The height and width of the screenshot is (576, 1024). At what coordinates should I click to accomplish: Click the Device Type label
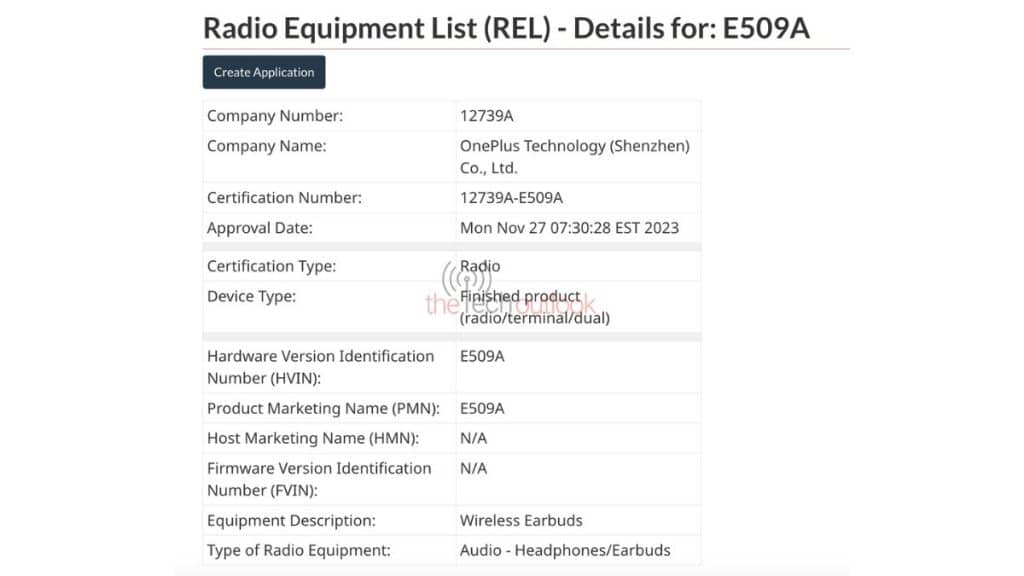251,297
